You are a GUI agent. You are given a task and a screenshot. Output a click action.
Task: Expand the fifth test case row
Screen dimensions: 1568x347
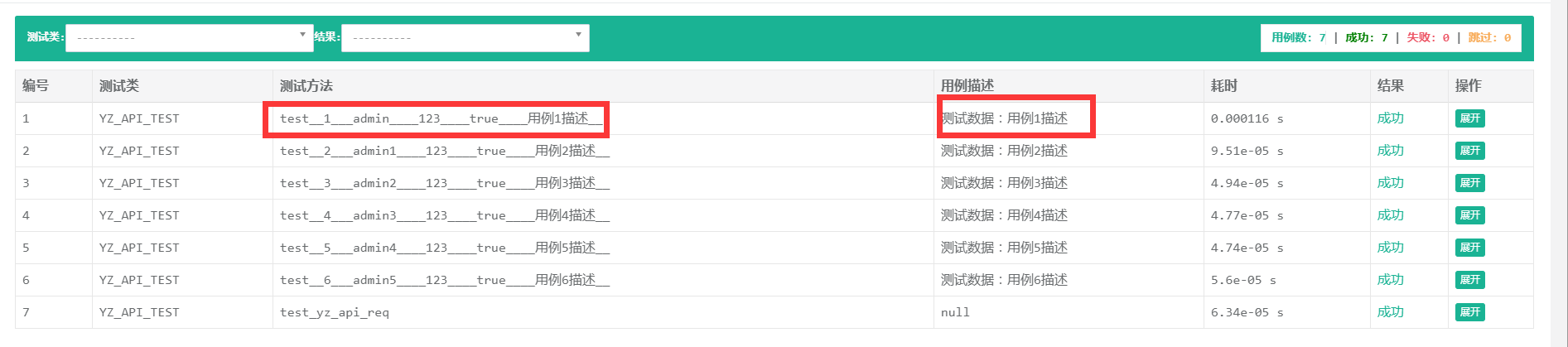coord(1469,248)
